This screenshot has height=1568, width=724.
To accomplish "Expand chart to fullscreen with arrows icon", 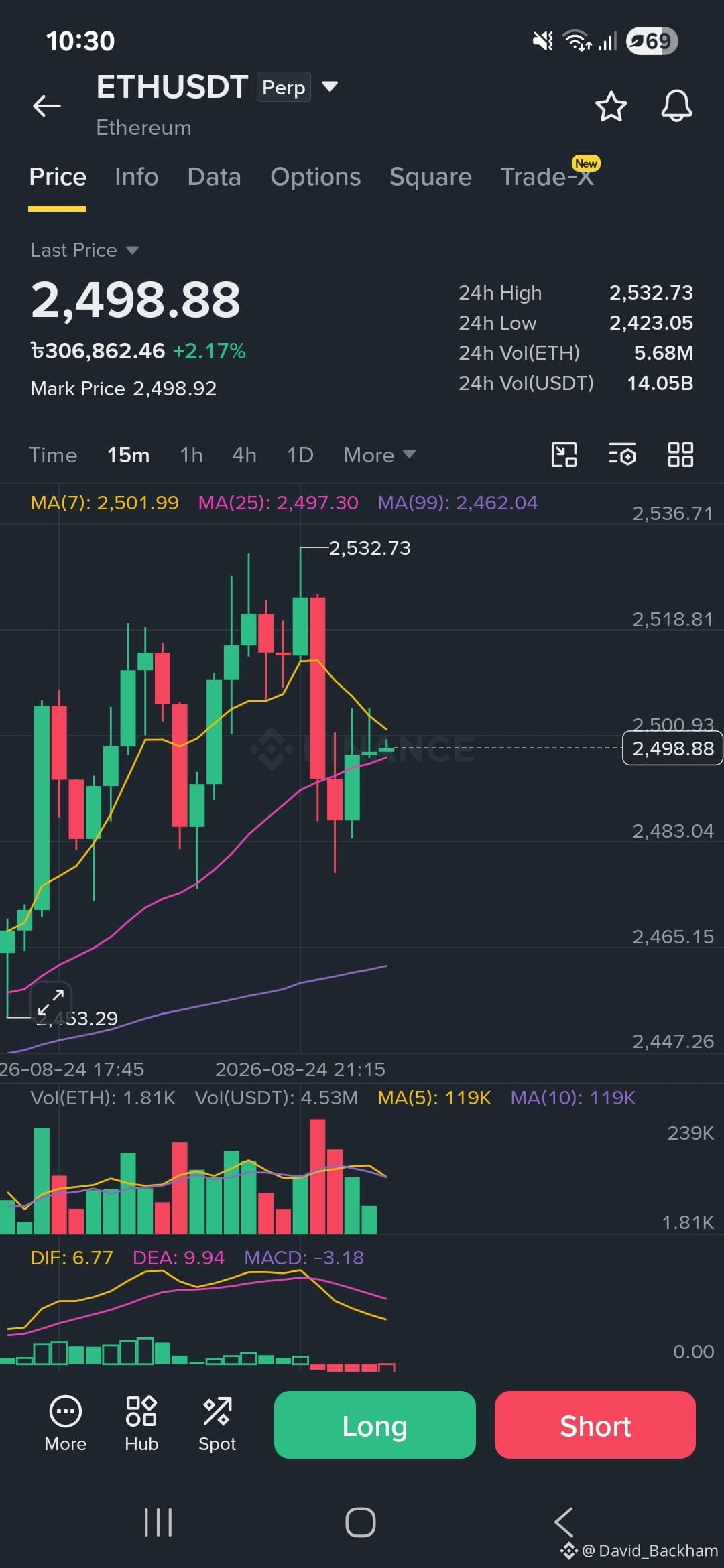I will pyautogui.click(x=51, y=1002).
